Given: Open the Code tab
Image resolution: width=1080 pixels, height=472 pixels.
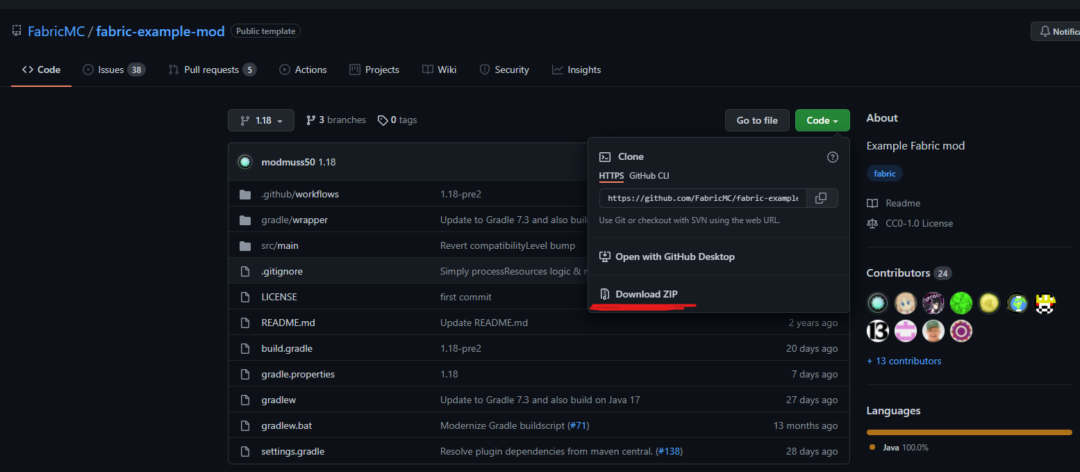Looking at the screenshot, I should 41,70.
